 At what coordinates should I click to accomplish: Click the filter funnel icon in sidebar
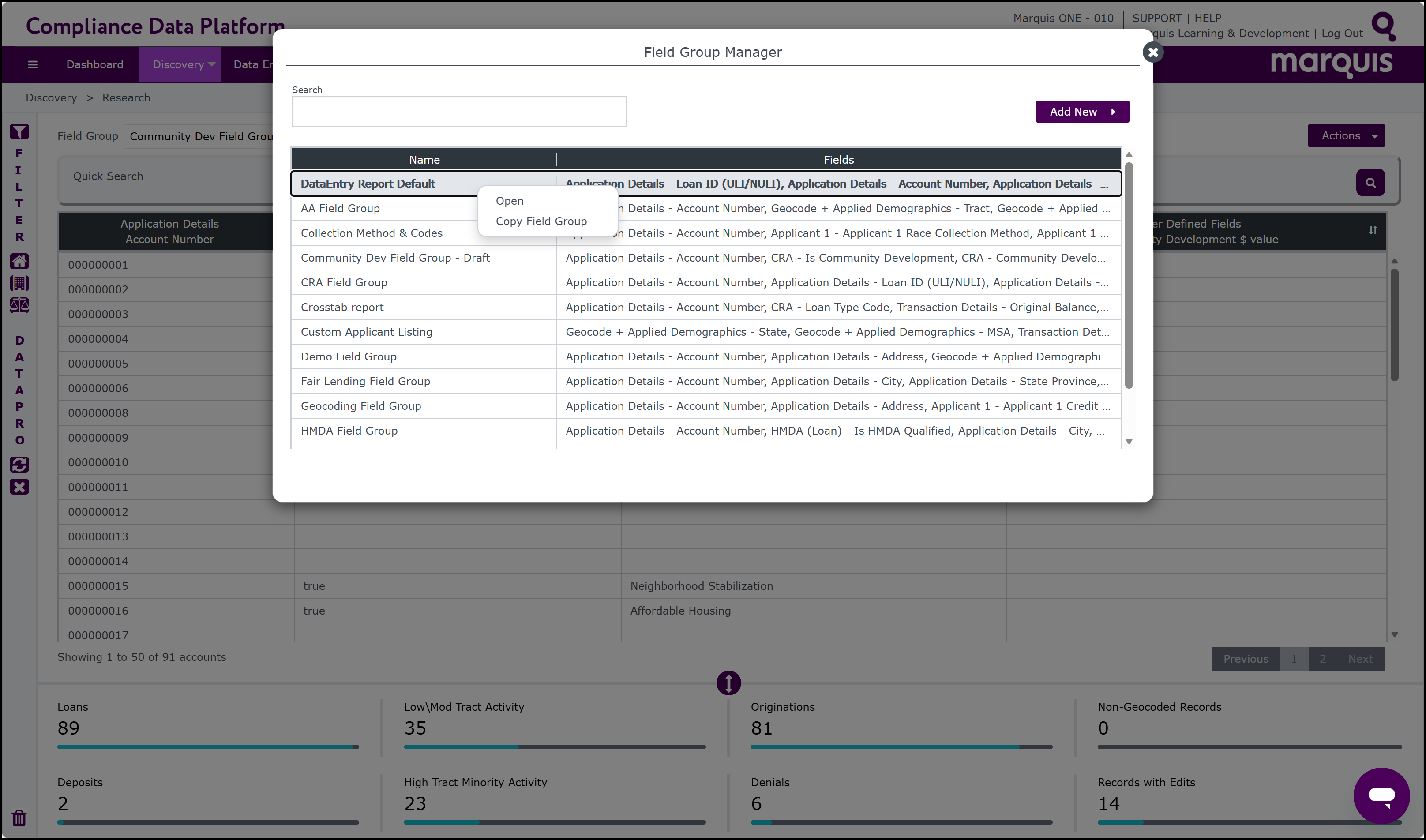click(19, 132)
